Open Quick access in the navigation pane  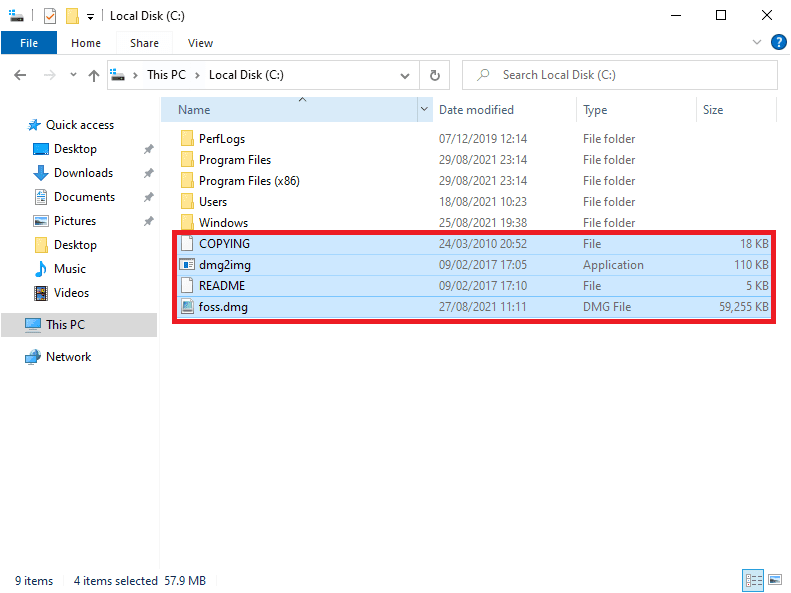[x=80, y=125]
